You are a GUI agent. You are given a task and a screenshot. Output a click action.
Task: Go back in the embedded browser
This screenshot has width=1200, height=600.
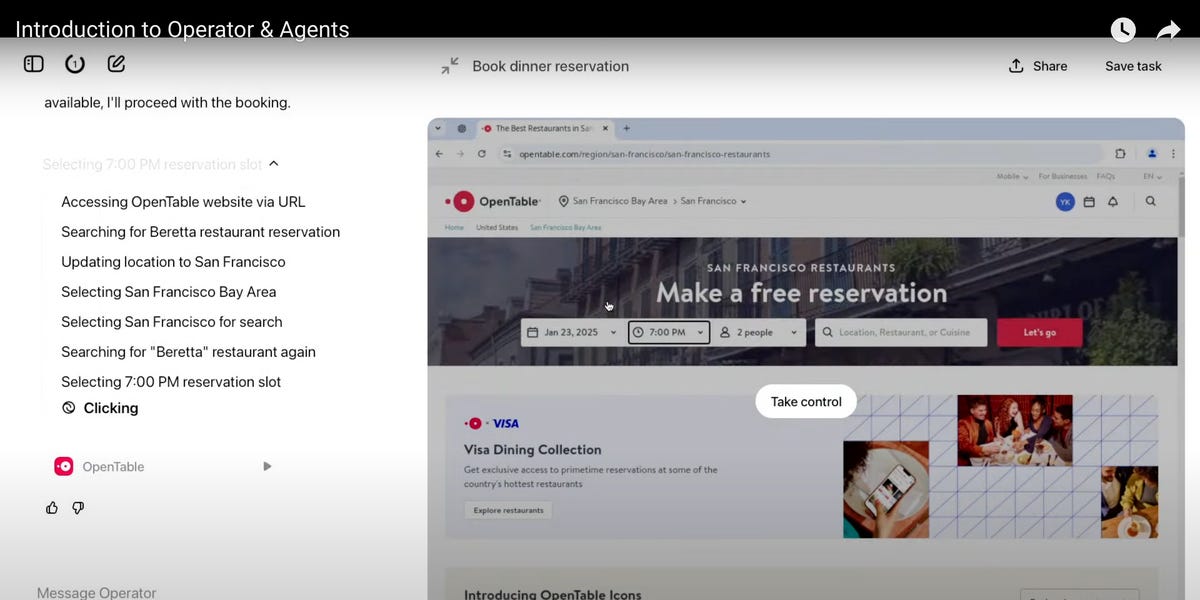tap(439, 154)
